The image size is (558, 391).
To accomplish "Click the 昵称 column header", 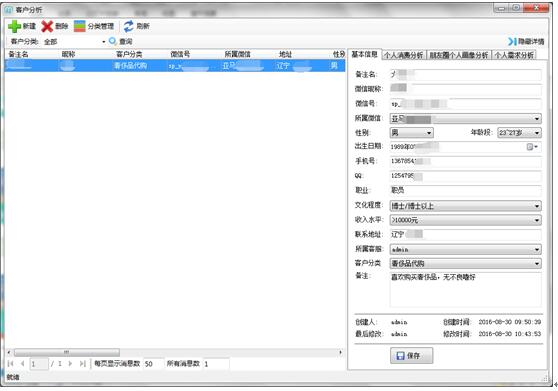I will coord(68,54).
